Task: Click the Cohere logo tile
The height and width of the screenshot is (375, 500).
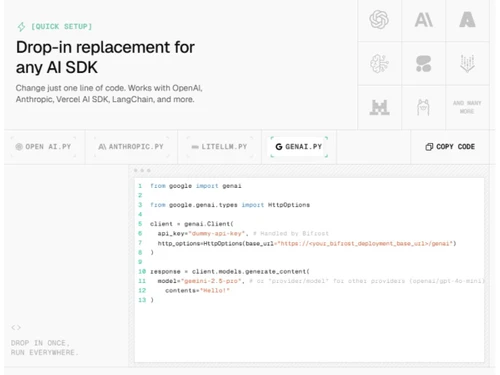Action: (x=423, y=63)
